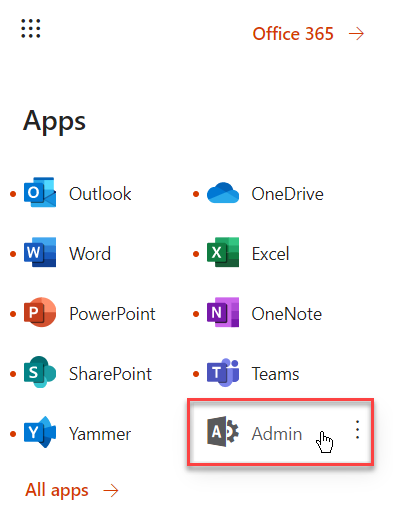This screenshot has height=508, width=394.
Task: Click the arrow next to Office 365
Action: pyautogui.click(x=356, y=34)
